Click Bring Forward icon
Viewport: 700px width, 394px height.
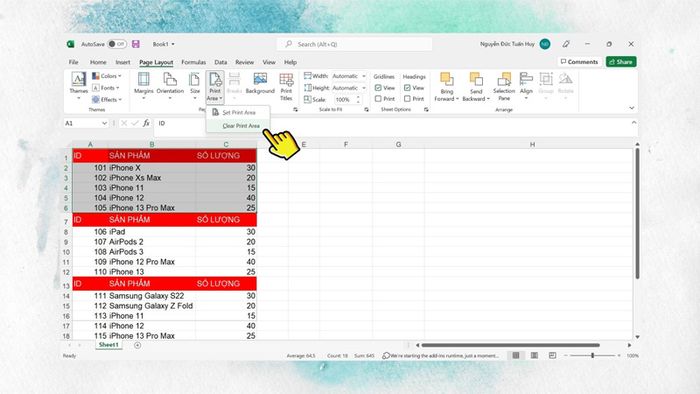(x=446, y=79)
